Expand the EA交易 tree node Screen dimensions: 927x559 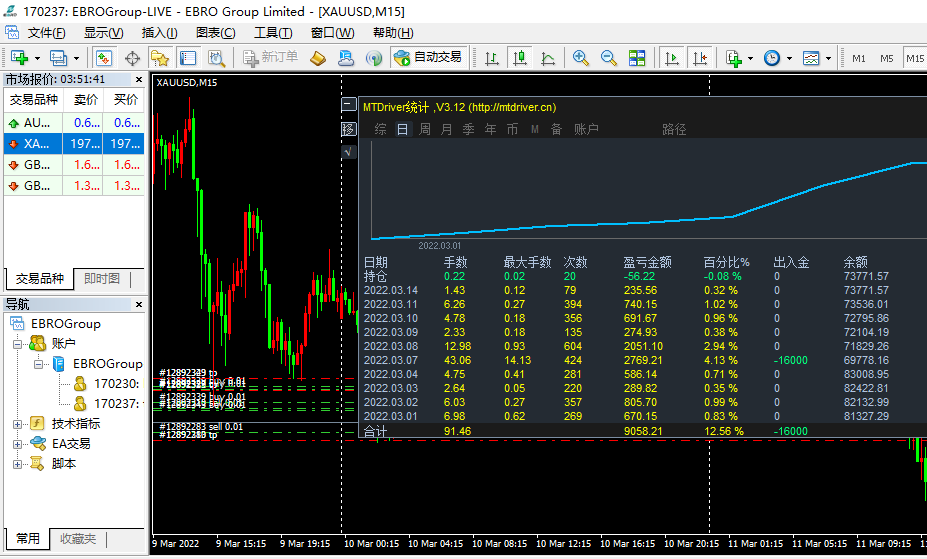(17, 444)
